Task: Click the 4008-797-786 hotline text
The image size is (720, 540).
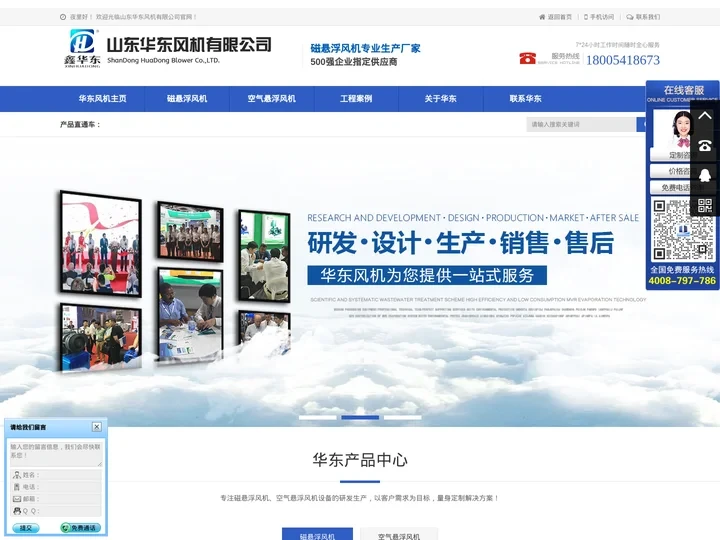Action: [682, 281]
